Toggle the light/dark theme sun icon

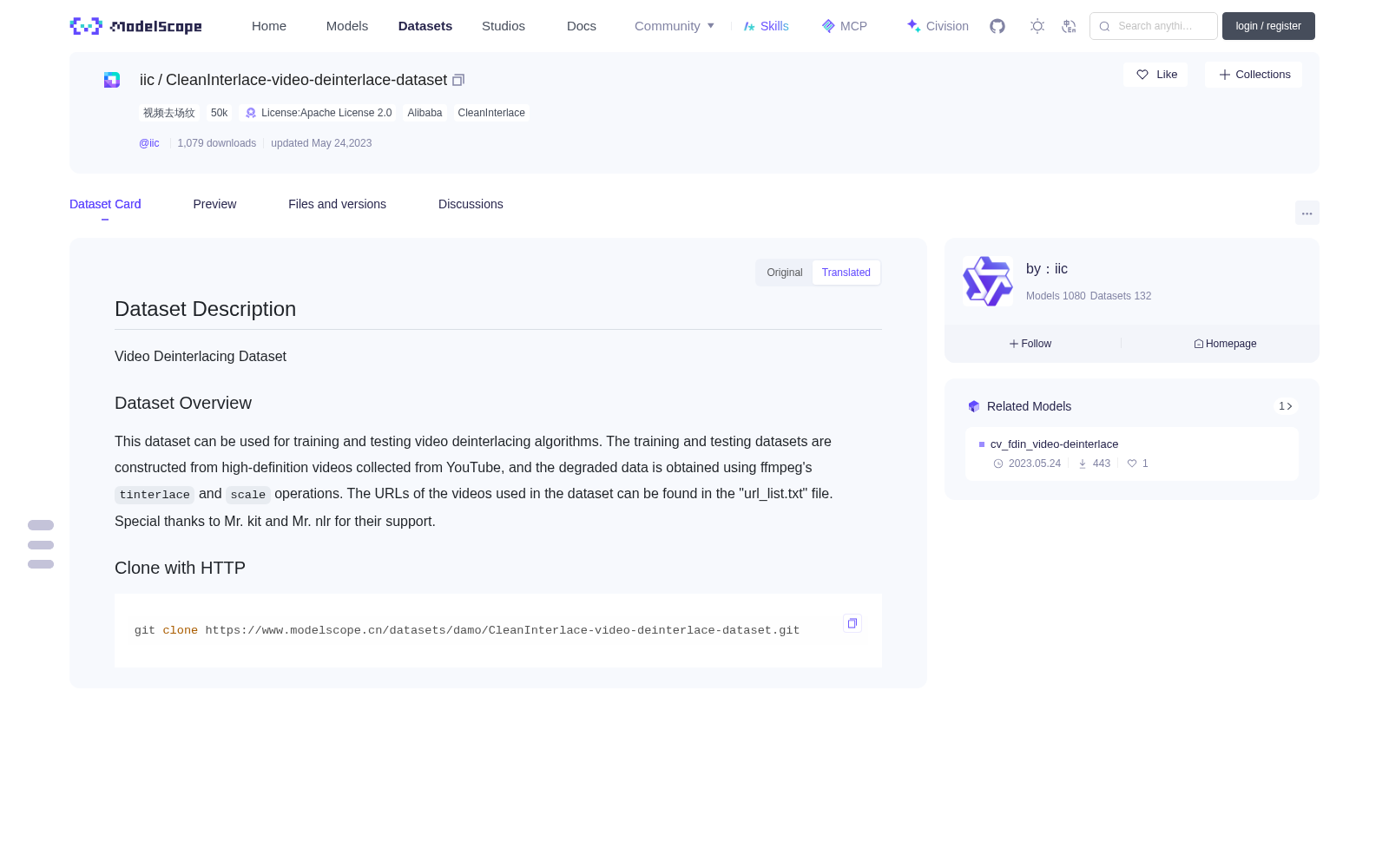pos(1037,26)
